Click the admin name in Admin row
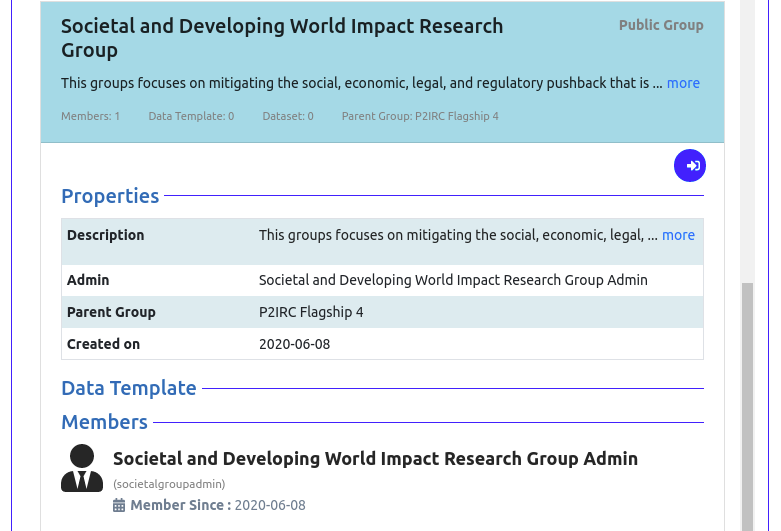This screenshot has height=531, width=781. tap(453, 280)
